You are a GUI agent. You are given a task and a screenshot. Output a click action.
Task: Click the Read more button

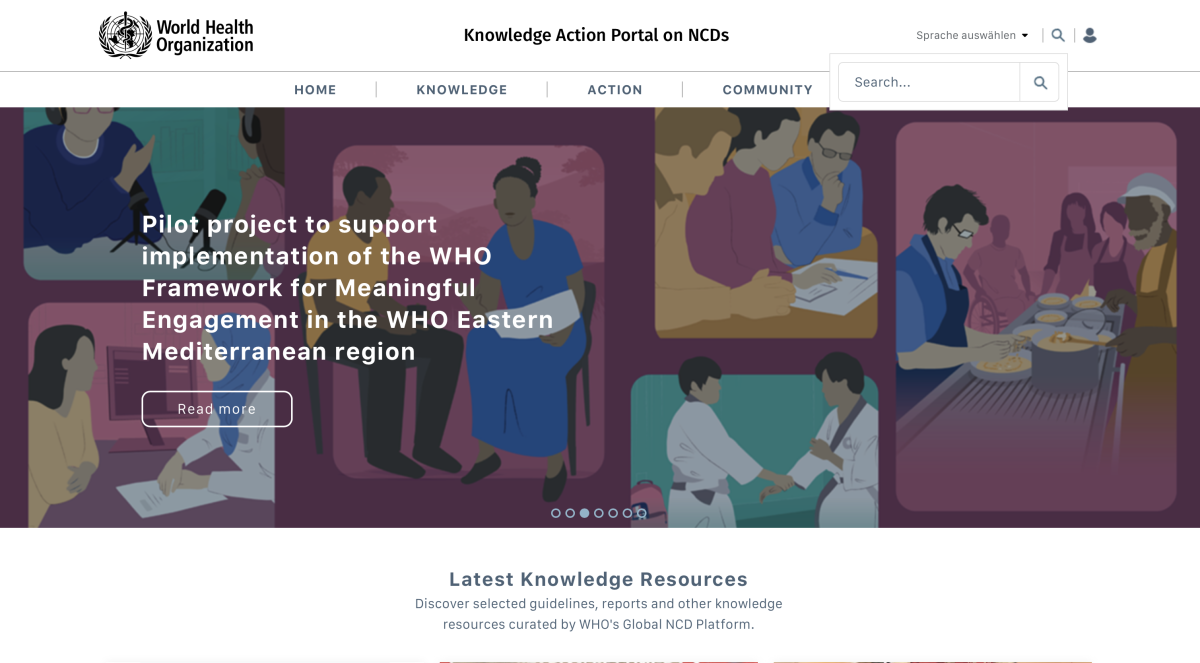[x=217, y=409]
